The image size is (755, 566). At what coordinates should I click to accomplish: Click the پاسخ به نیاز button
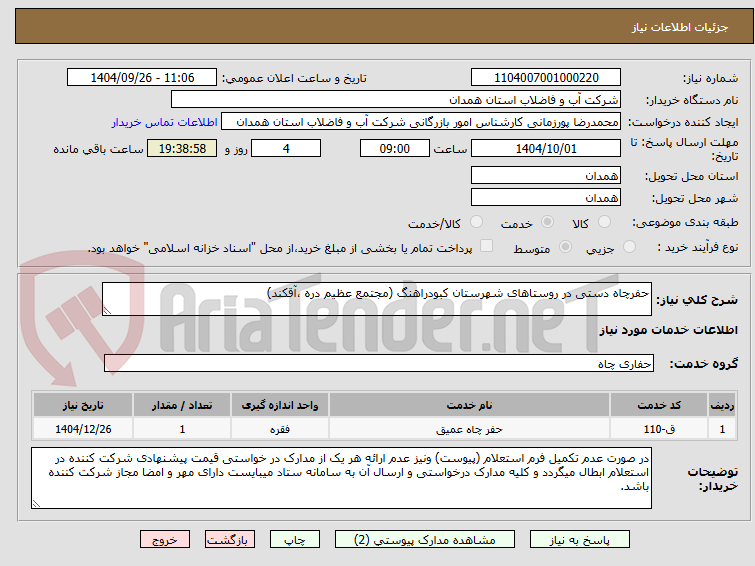point(580,540)
